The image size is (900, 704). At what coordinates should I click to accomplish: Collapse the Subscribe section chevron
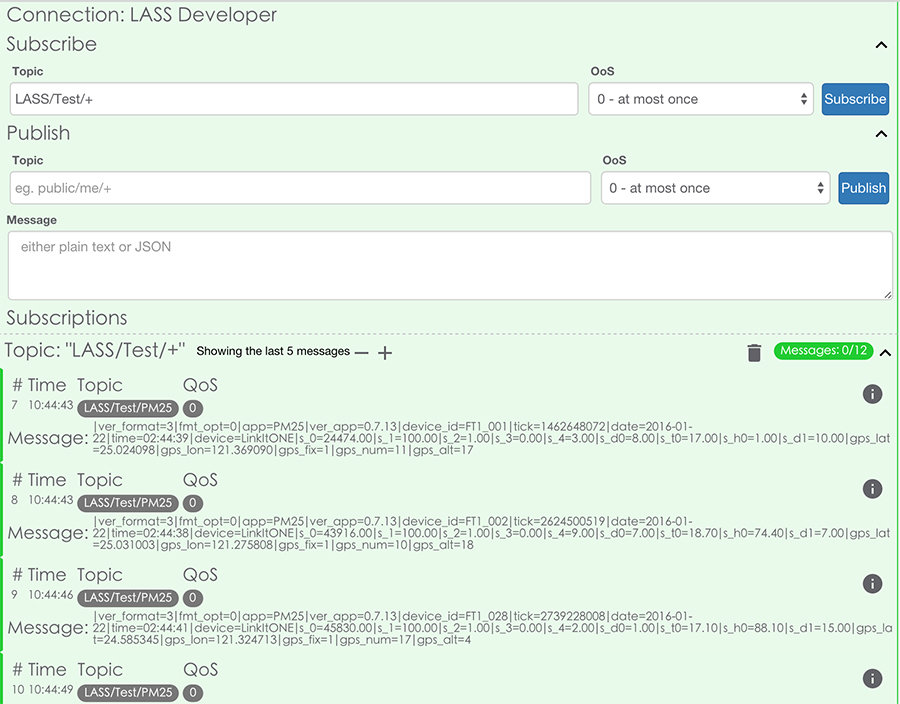point(881,45)
